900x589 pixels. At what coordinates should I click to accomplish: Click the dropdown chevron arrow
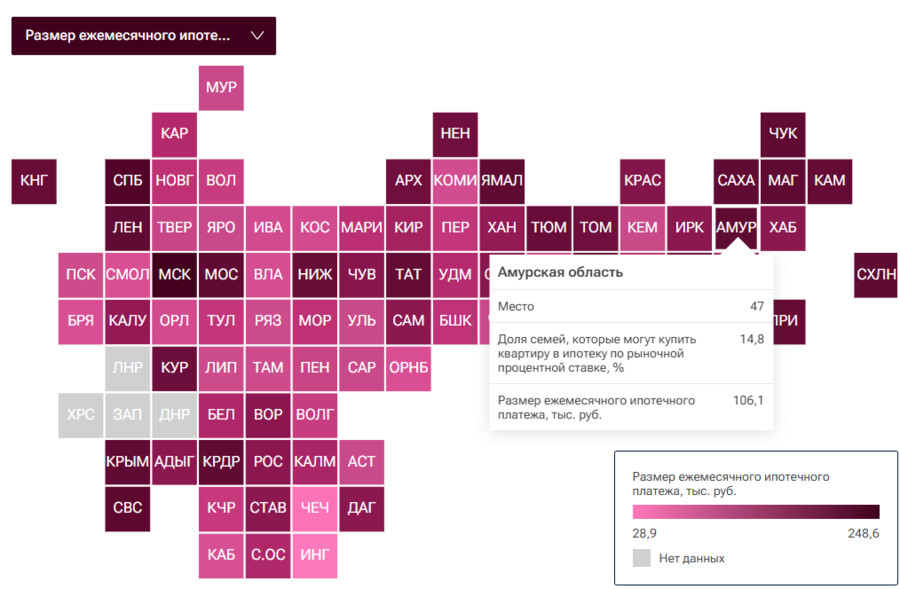257,36
